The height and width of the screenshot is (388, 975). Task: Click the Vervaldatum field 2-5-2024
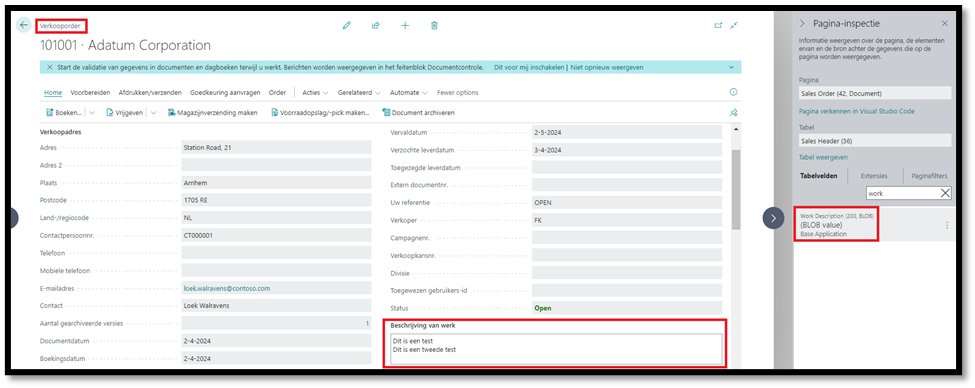pyautogui.click(x=627, y=132)
